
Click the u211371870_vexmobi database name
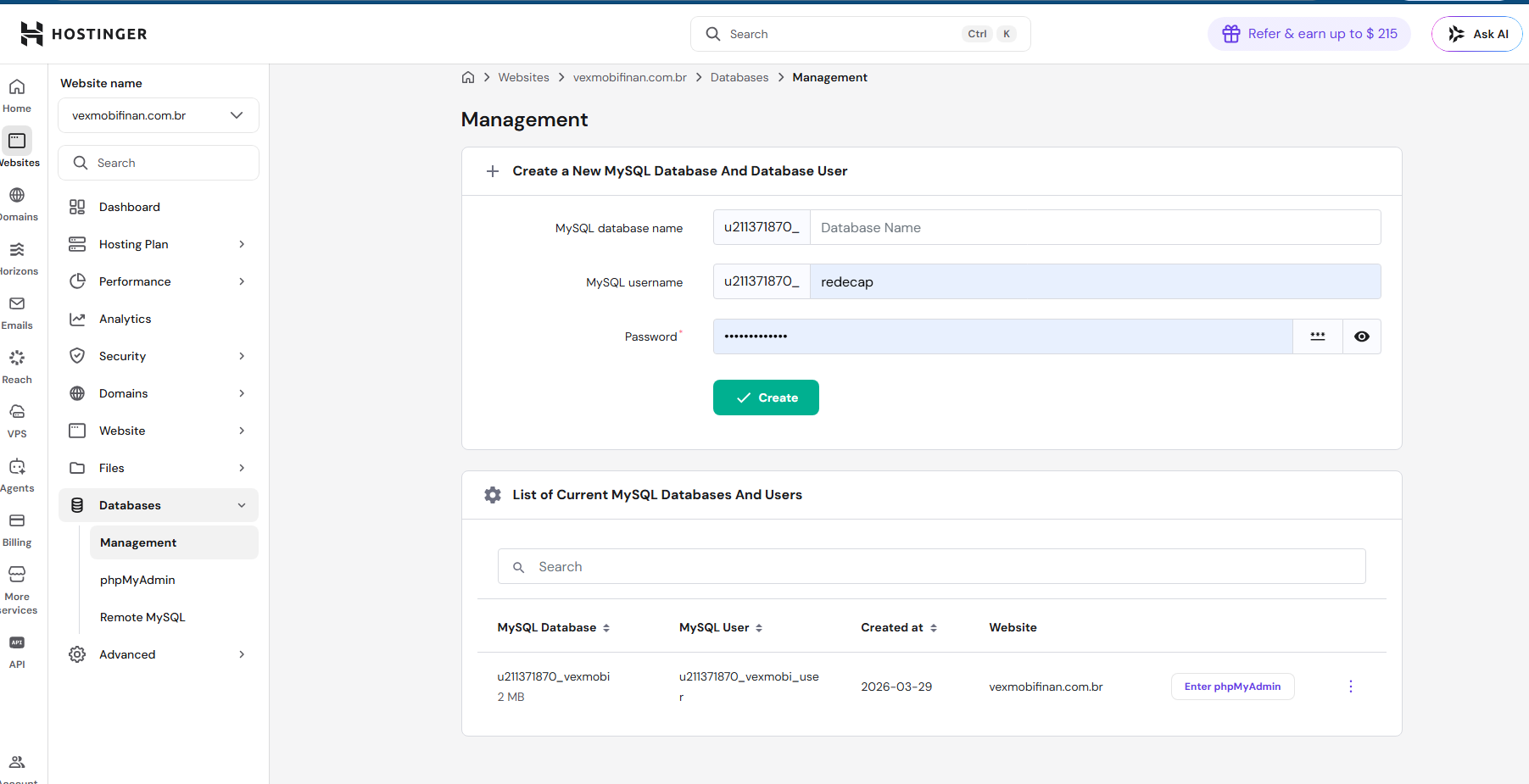[x=554, y=676]
